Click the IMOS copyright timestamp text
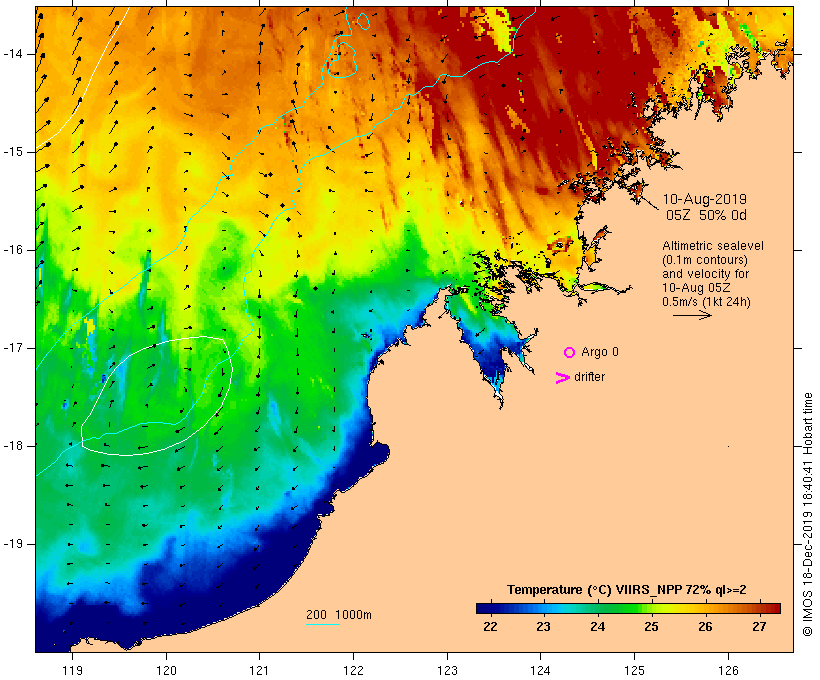This screenshot has width=820, height=680. click(x=808, y=514)
